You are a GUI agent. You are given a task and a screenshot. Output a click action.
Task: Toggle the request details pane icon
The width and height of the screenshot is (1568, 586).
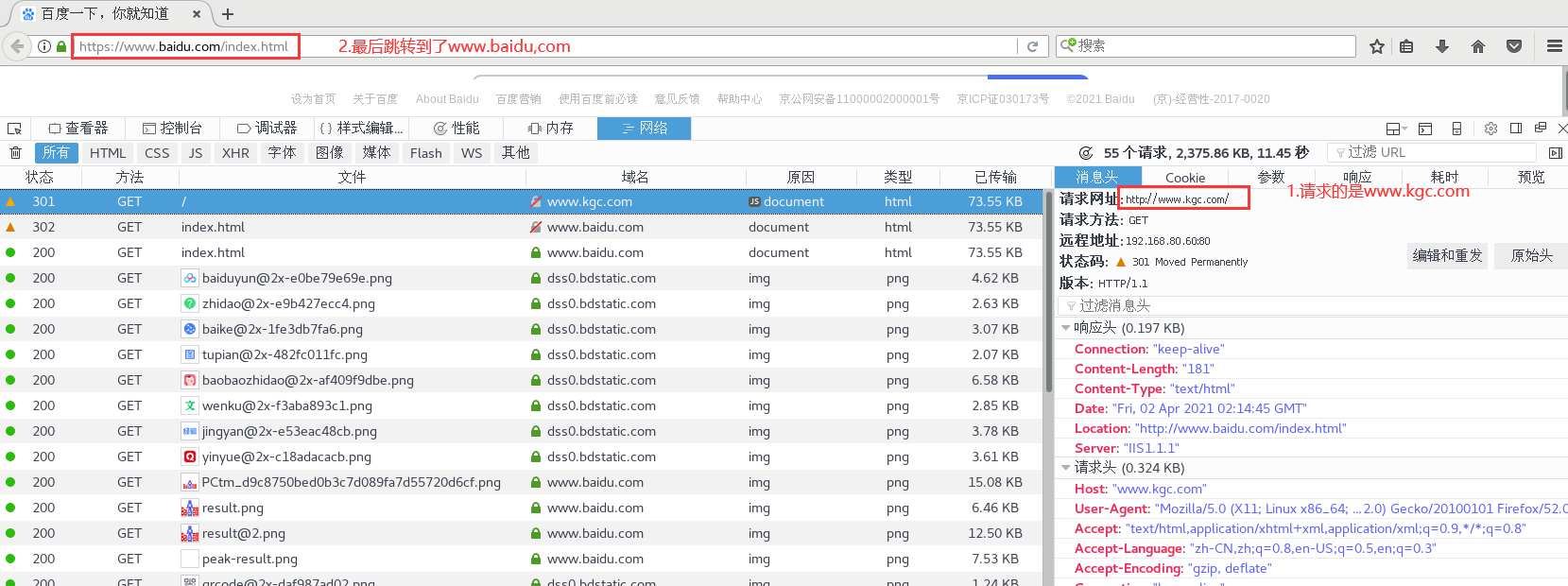tap(1556, 153)
